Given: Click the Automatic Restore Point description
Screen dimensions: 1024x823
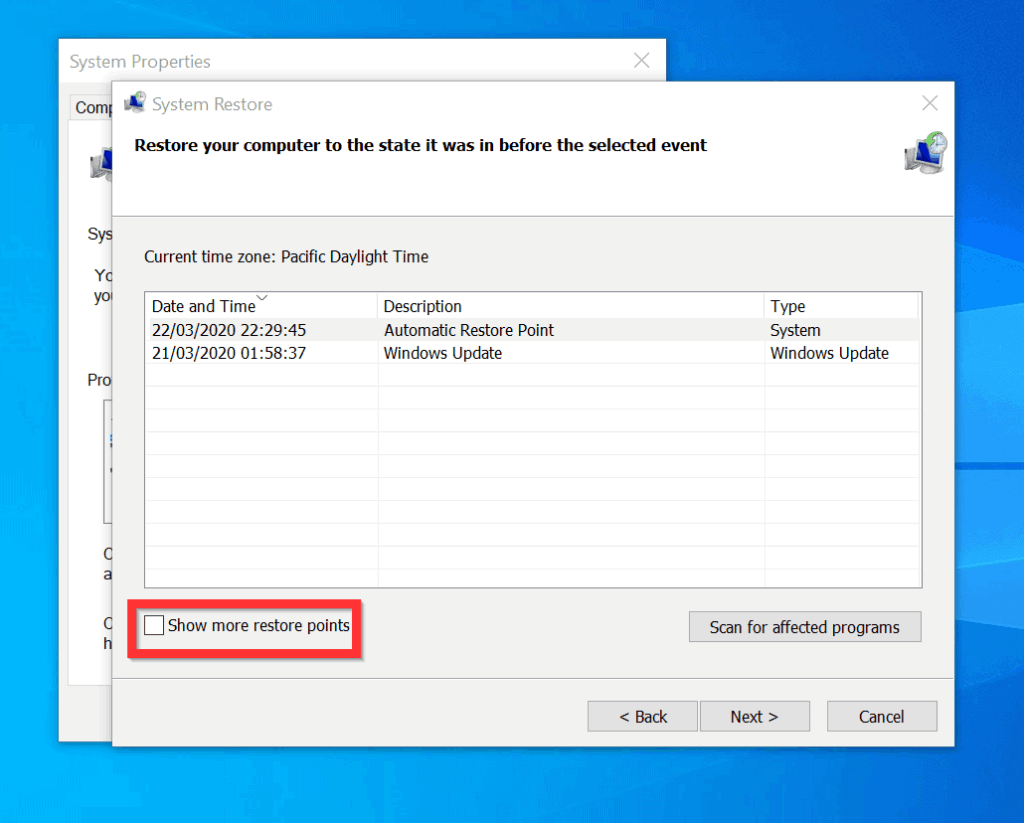Looking at the screenshot, I should point(468,330).
